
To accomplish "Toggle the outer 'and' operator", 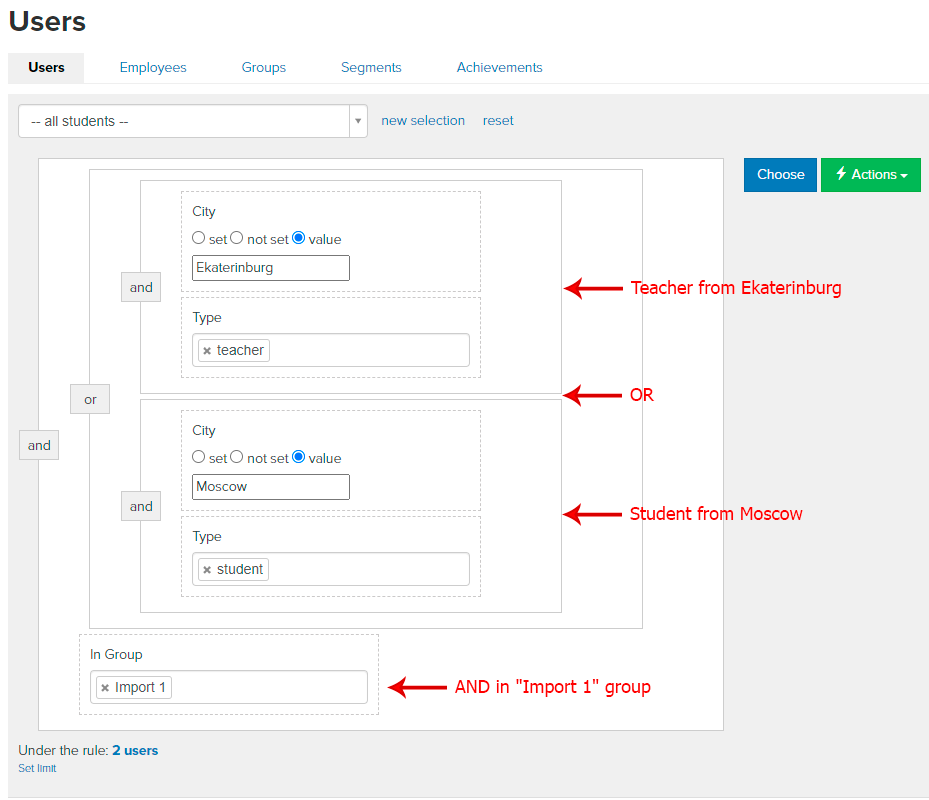I will coord(39,445).
